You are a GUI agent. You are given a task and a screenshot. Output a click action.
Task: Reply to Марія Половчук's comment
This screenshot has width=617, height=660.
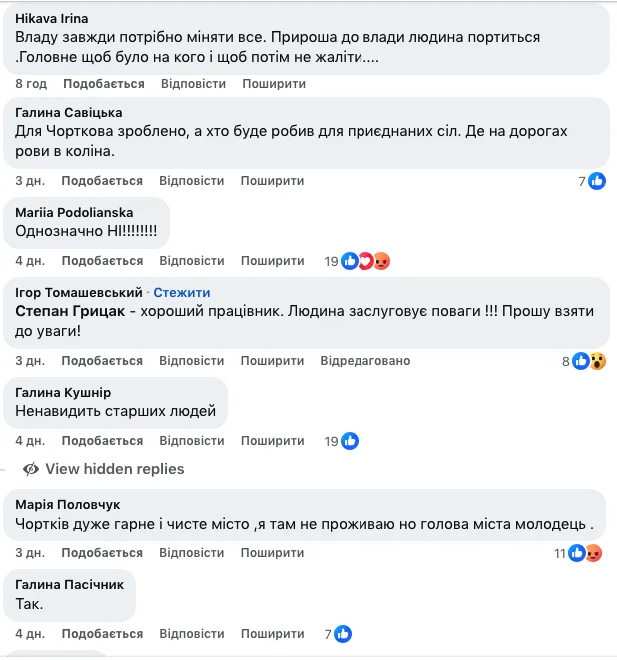point(192,553)
